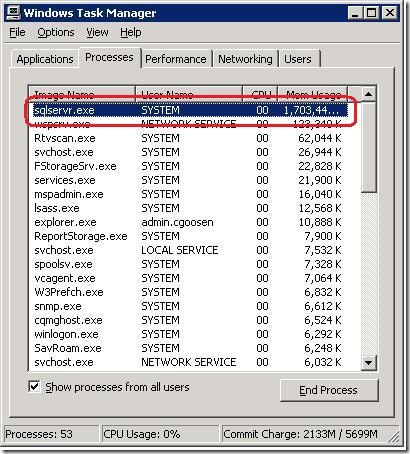Click the End Process button

tap(329, 390)
